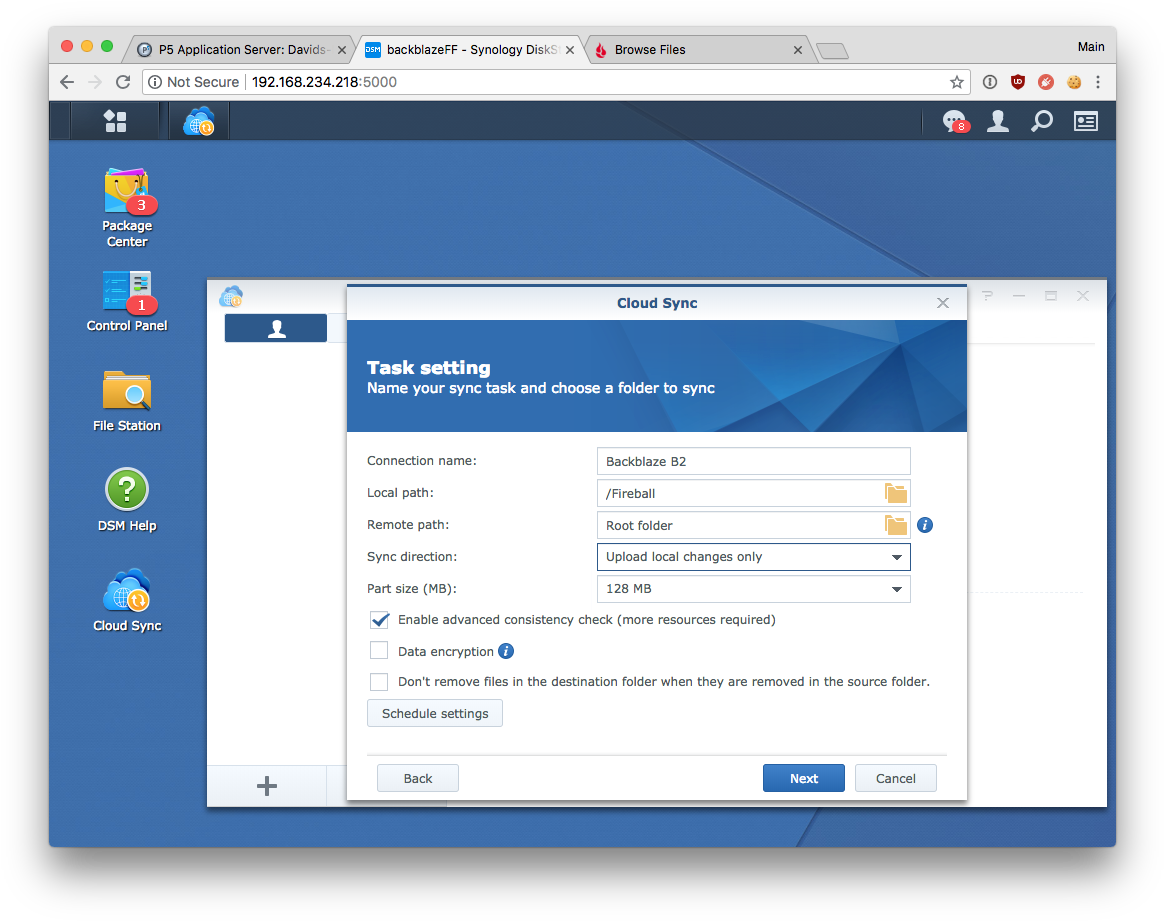Check Don't remove files in destination checkbox
This screenshot has height=921, width=1164.
tap(379, 681)
